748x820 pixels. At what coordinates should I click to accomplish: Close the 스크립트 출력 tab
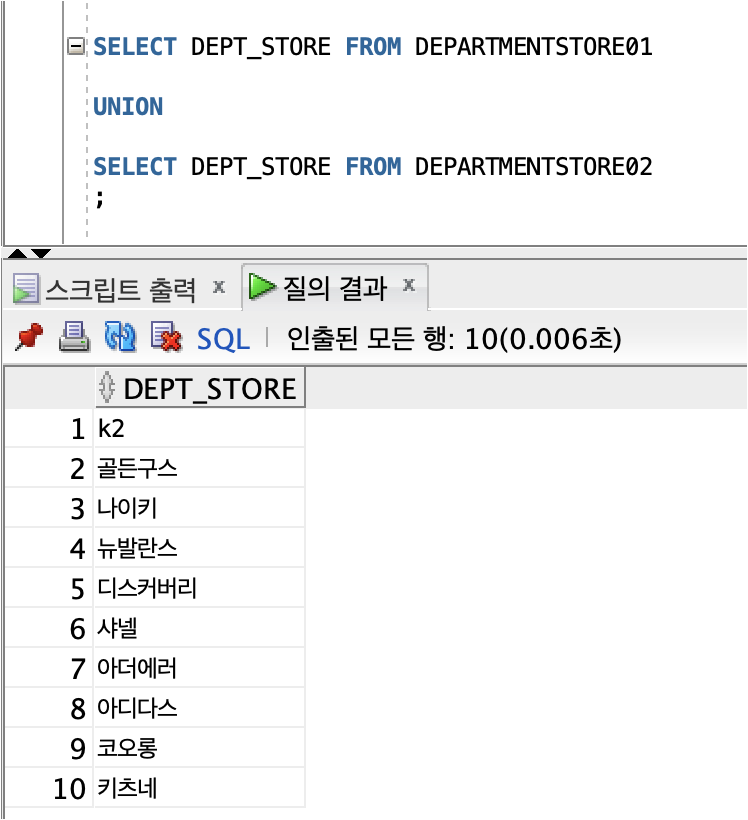[219, 287]
